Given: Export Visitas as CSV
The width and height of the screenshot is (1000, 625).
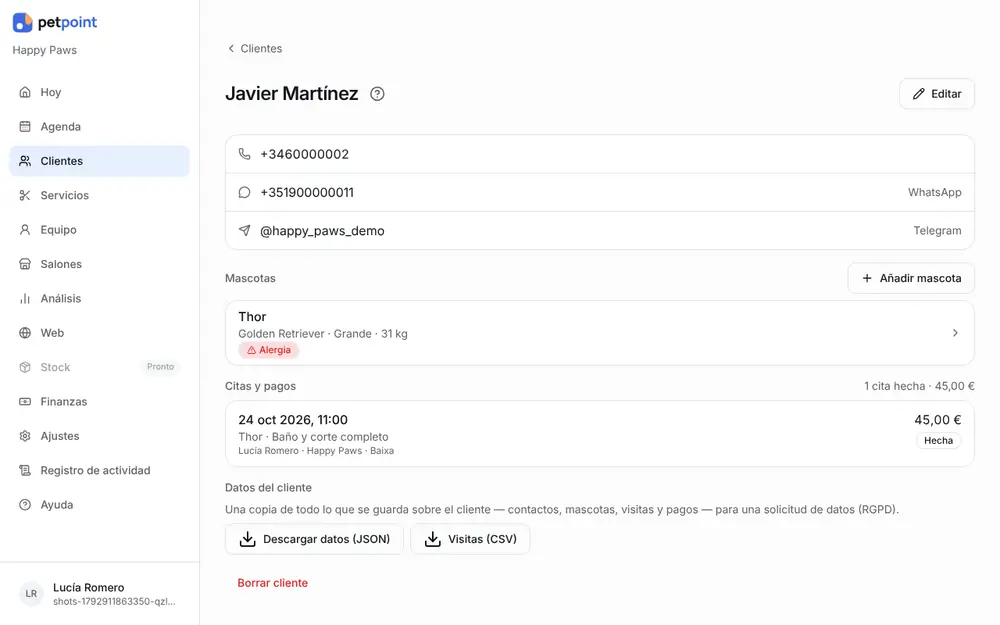Looking at the screenshot, I should [x=470, y=539].
